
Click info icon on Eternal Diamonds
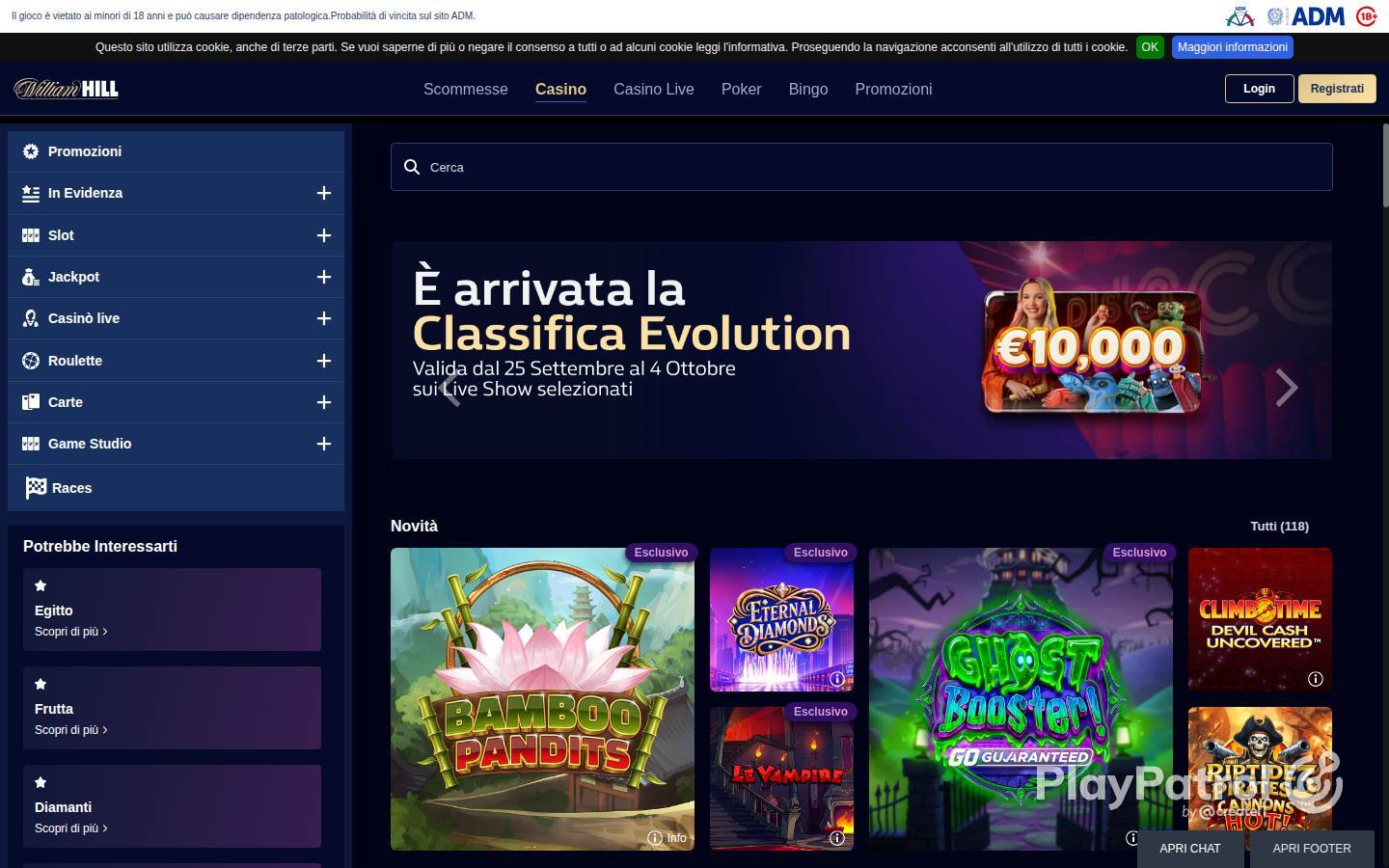coord(837,679)
